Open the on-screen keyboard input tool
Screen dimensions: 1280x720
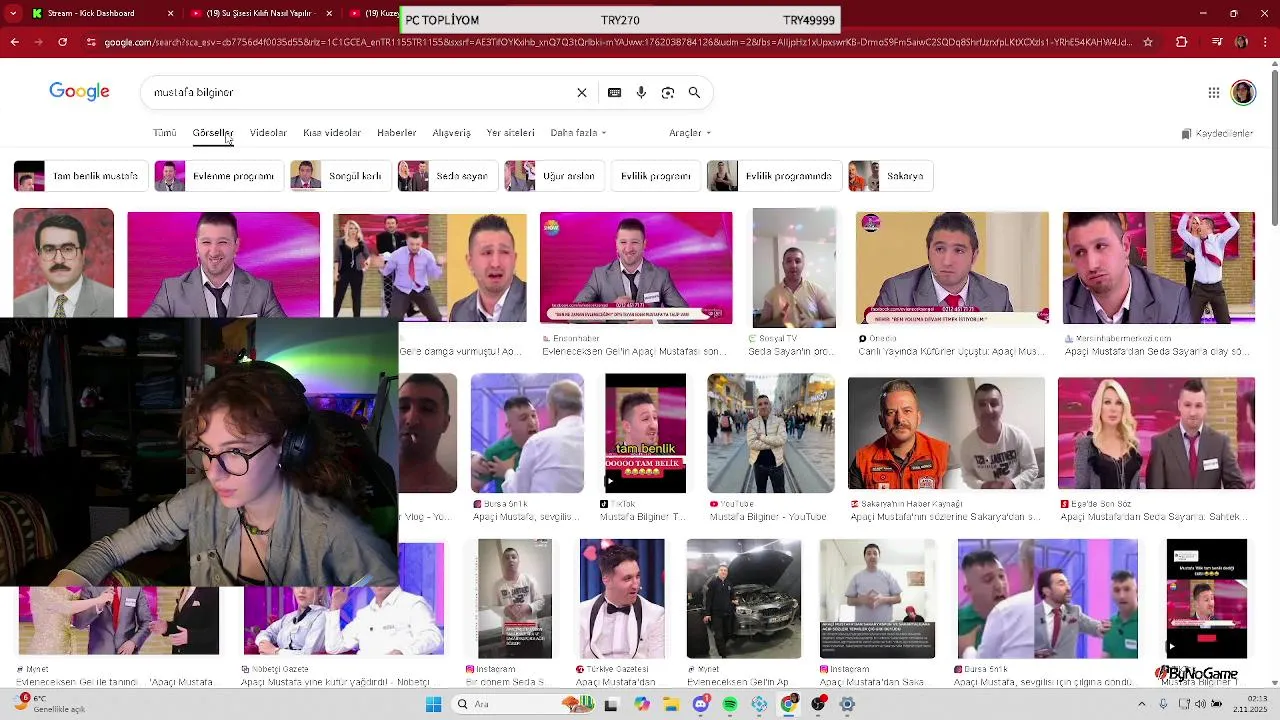click(x=614, y=92)
